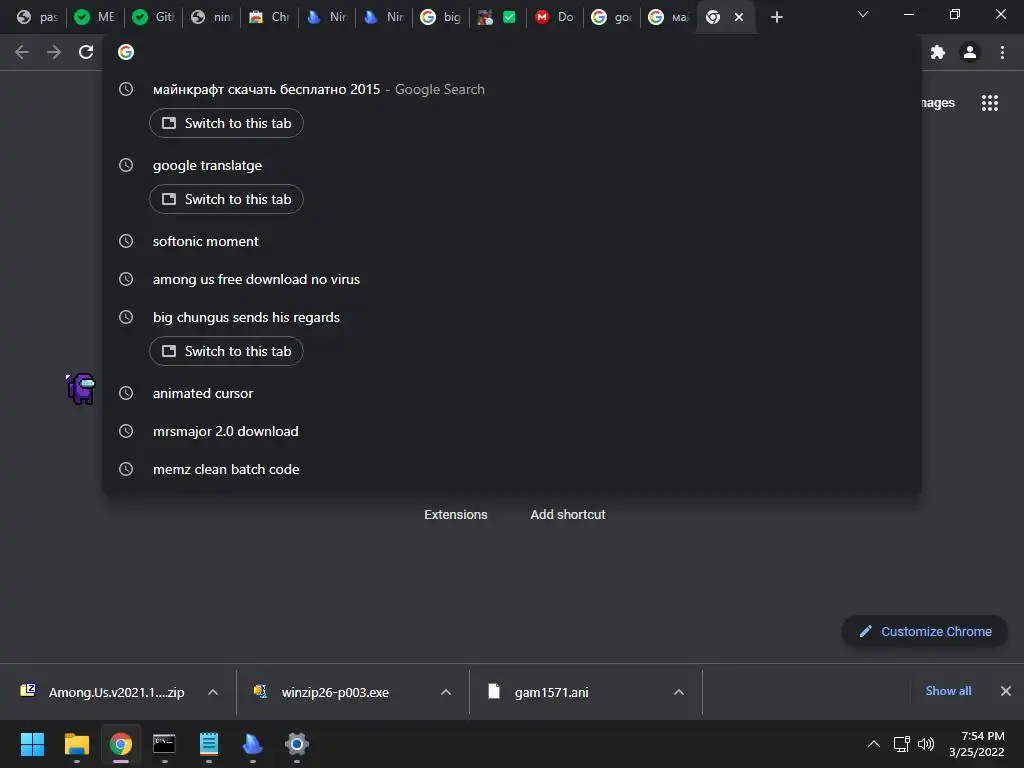Image resolution: width=1024 pixels, height=768 pixels.
Task: Select suggestion 'among us free download no virus'
Action: click(512, 279)
